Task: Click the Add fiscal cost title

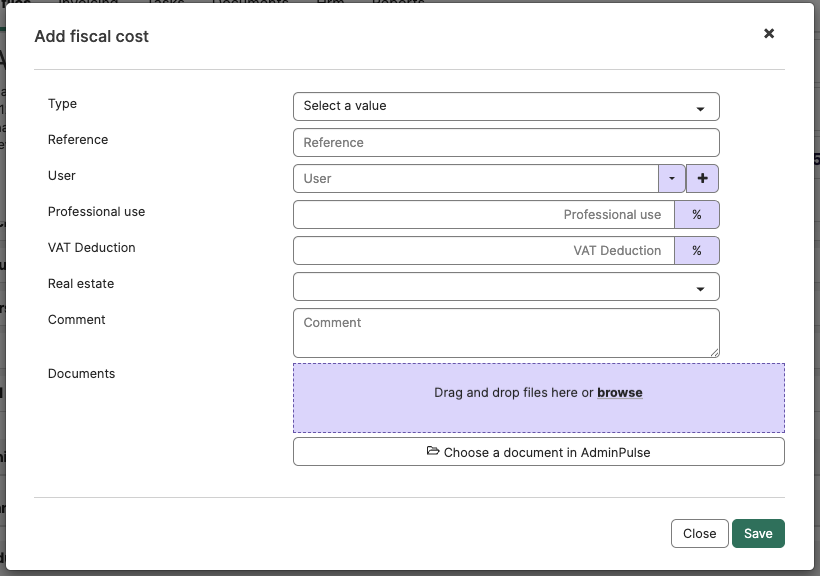Action: pyautogui.click(x=92, y=37)
